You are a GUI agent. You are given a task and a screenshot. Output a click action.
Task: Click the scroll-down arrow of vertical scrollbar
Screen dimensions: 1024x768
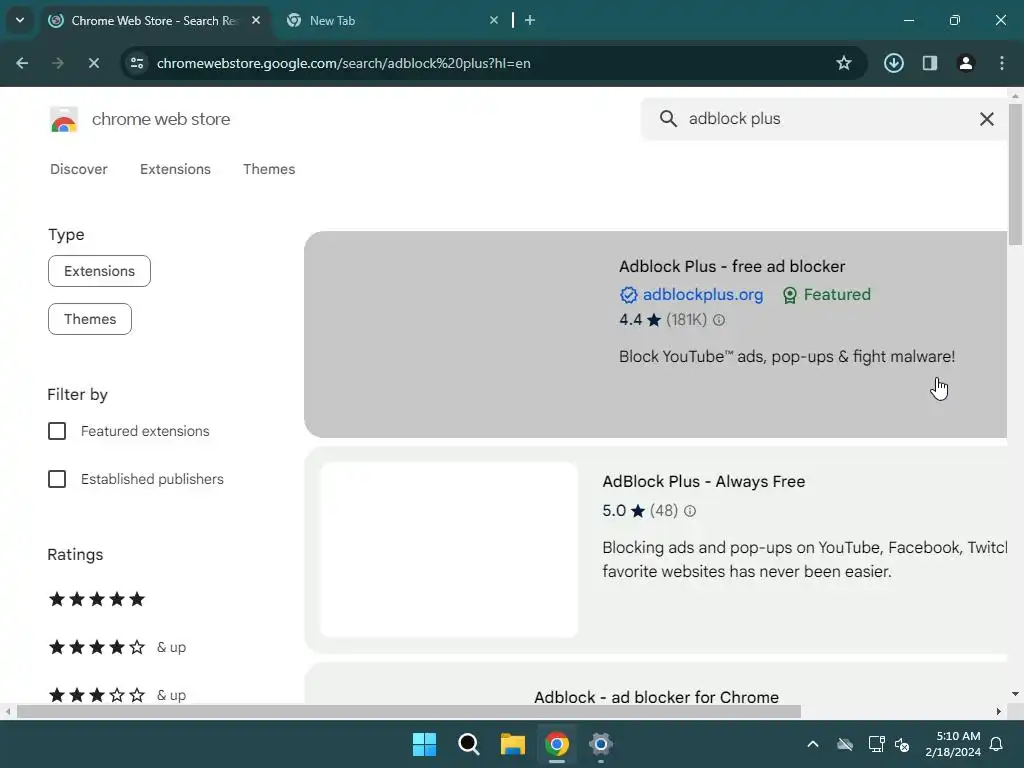click(1015, 694)
